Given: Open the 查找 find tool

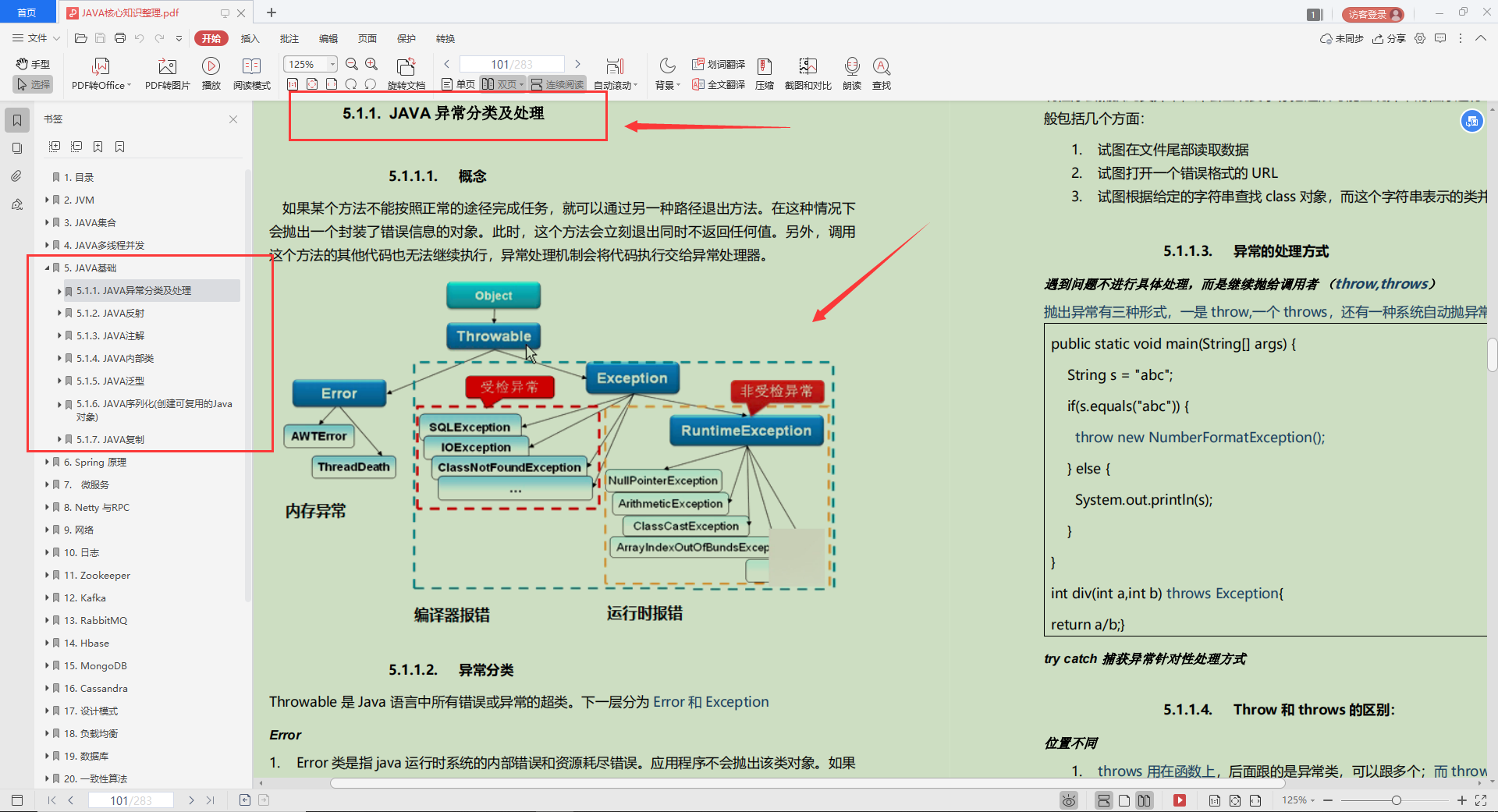Looking at the screenshot, I should [881, 73].
